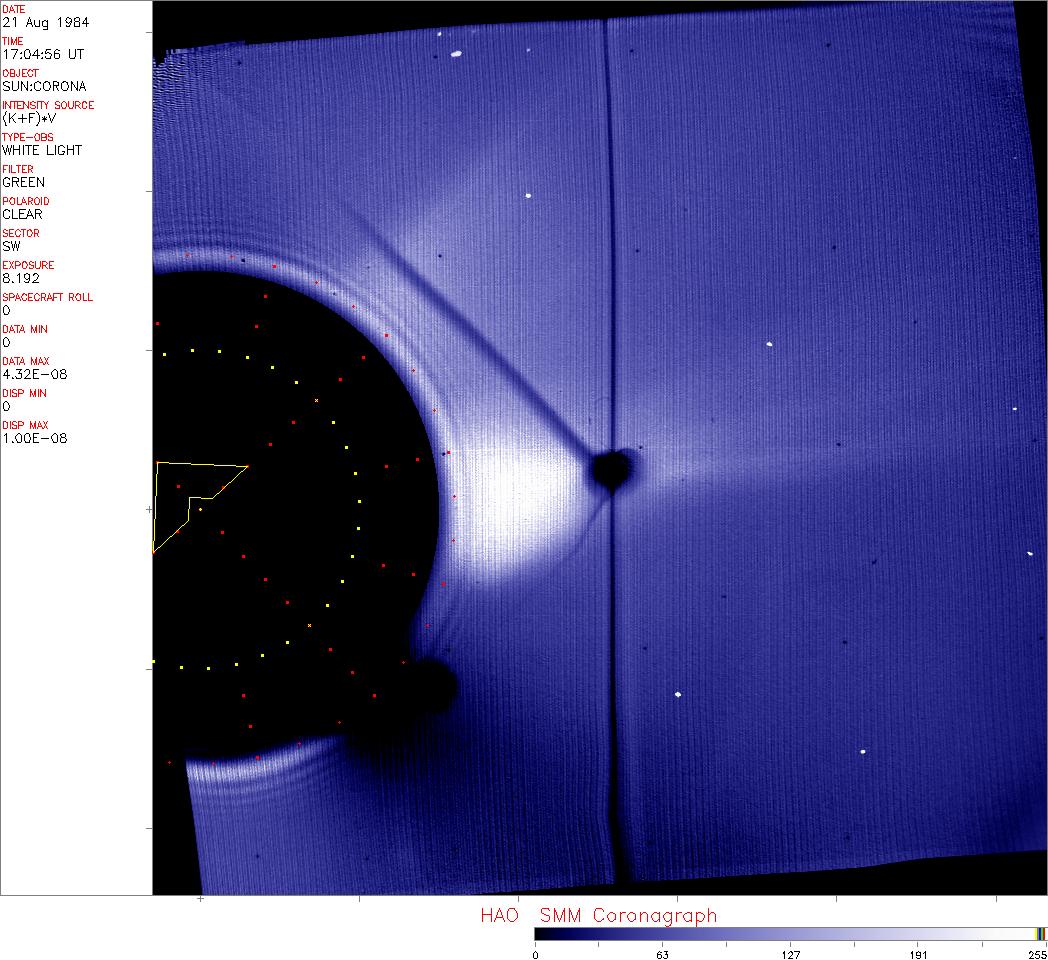This screenshot has height=960, width=1048.
Task: Click the HAO SMM Coronagraph title
Action: [598, 915]
